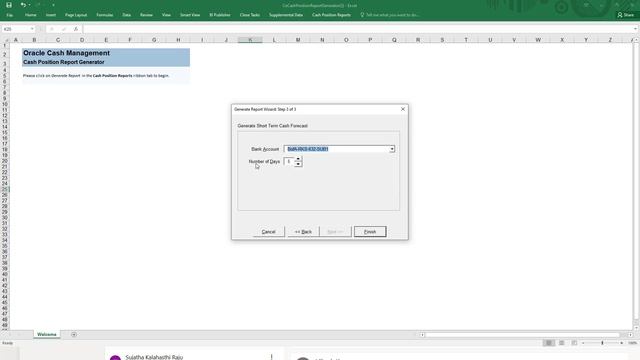Increase Number of Days with up spinner

(298, 159)
